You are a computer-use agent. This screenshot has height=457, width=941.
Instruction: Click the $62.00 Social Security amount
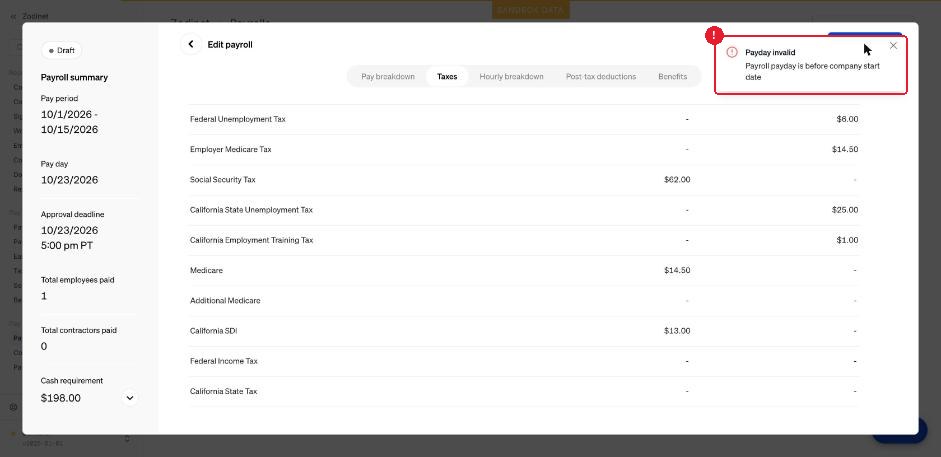(677, 180)
